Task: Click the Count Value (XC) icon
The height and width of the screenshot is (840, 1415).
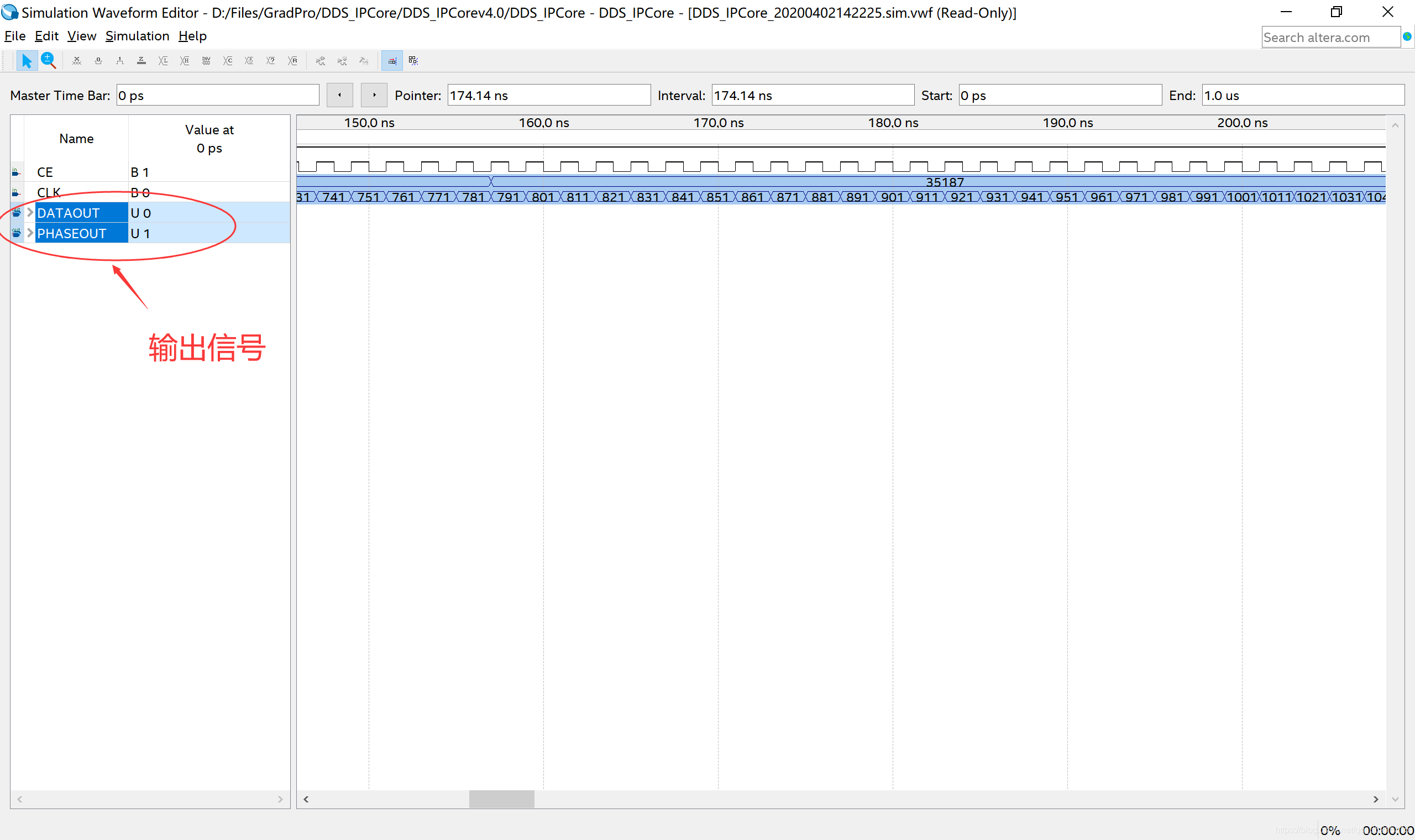Action: click(228, 61)
